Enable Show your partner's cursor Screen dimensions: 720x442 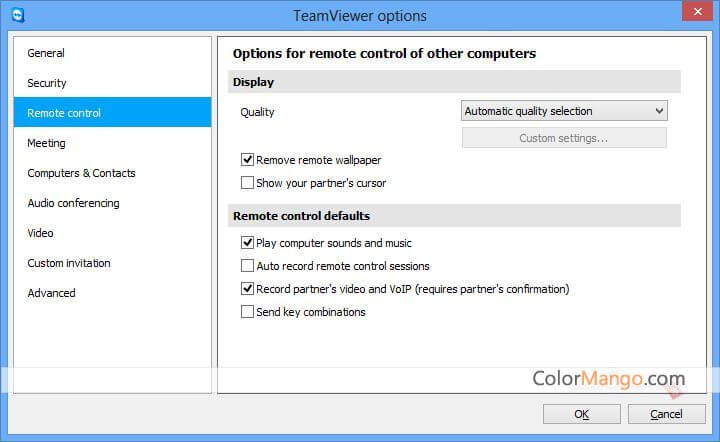(247, 183)
